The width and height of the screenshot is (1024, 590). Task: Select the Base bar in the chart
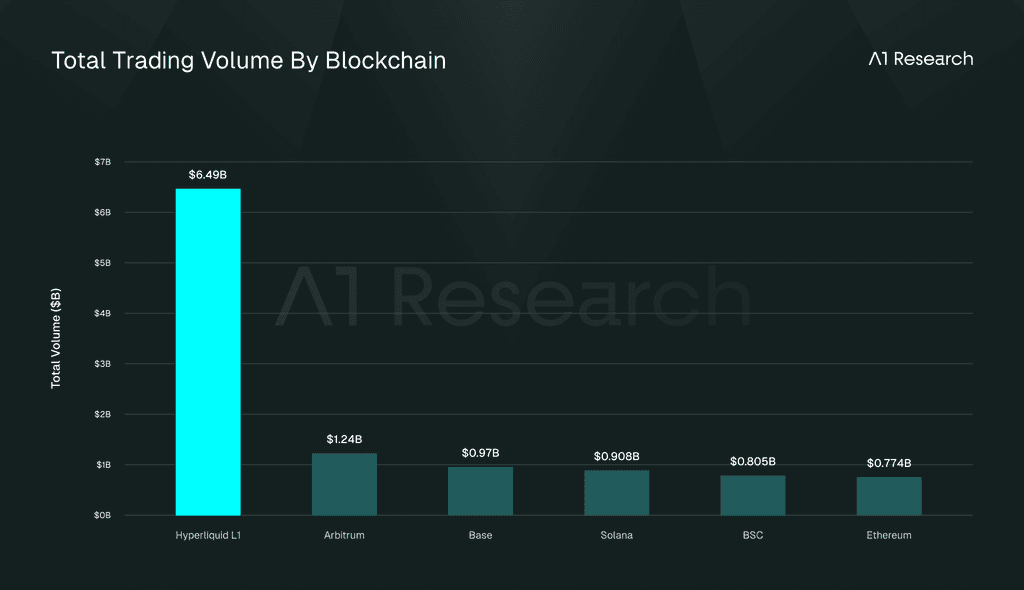[480, 491]
